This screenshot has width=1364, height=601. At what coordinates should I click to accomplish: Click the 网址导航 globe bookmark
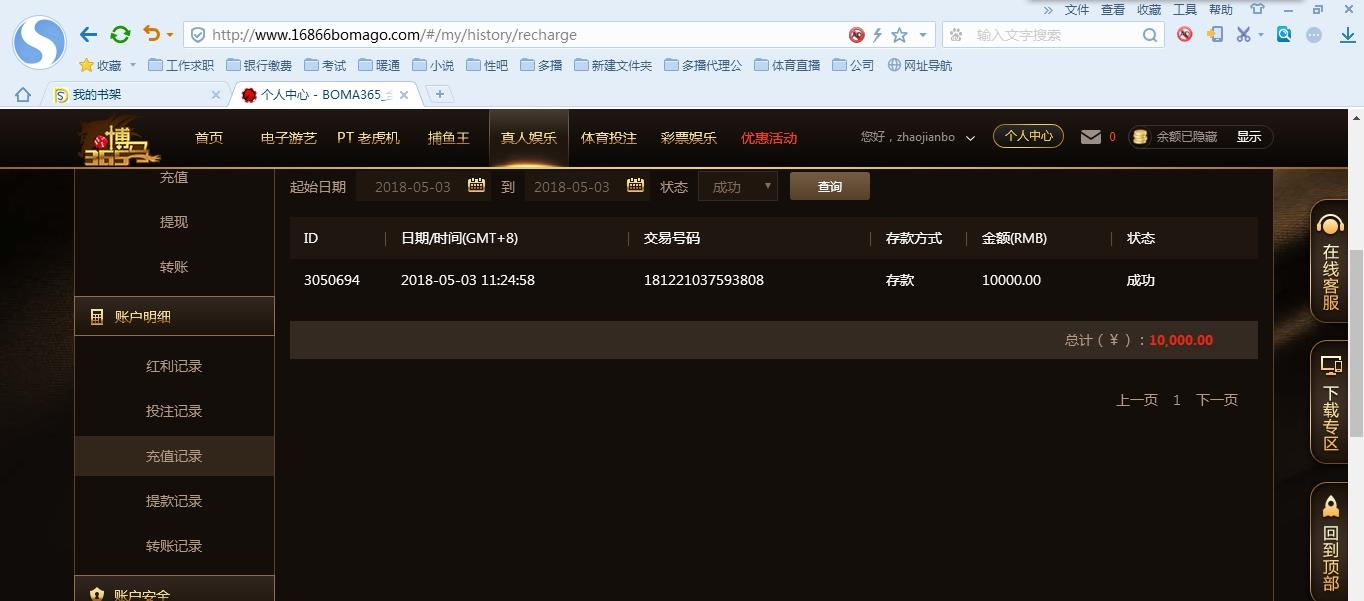point(920,65)
